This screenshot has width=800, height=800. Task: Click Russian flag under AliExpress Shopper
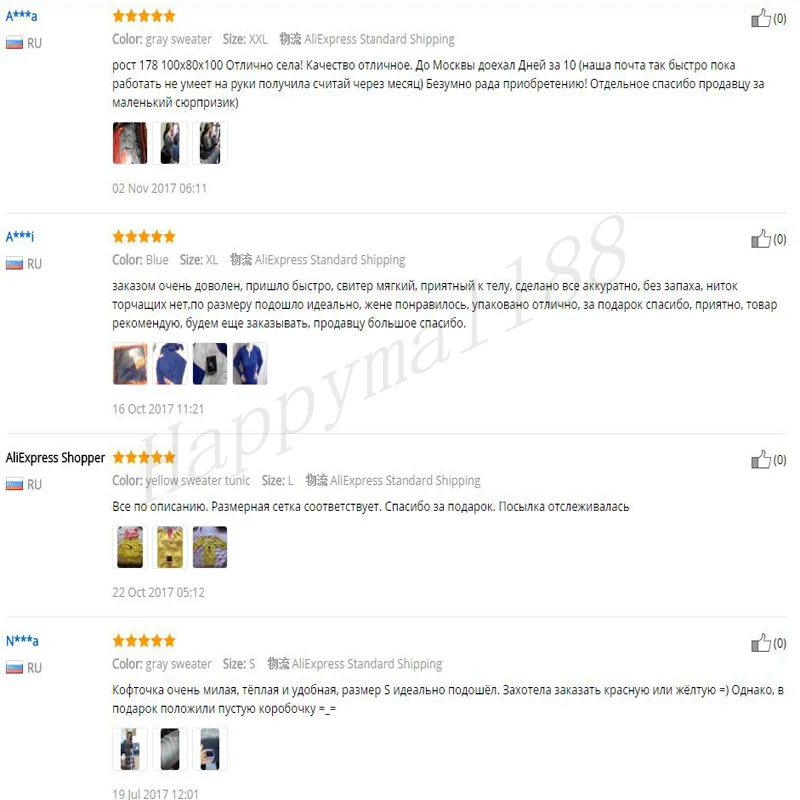click(14, 484)
